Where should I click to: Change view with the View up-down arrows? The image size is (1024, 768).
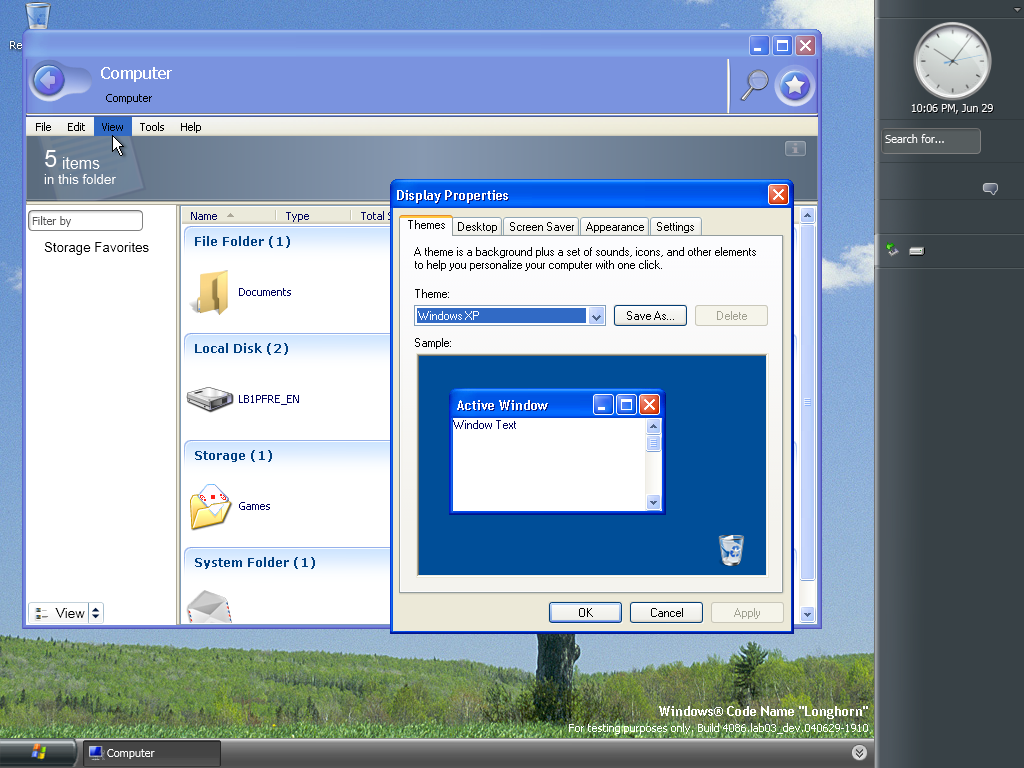(96, 613)
